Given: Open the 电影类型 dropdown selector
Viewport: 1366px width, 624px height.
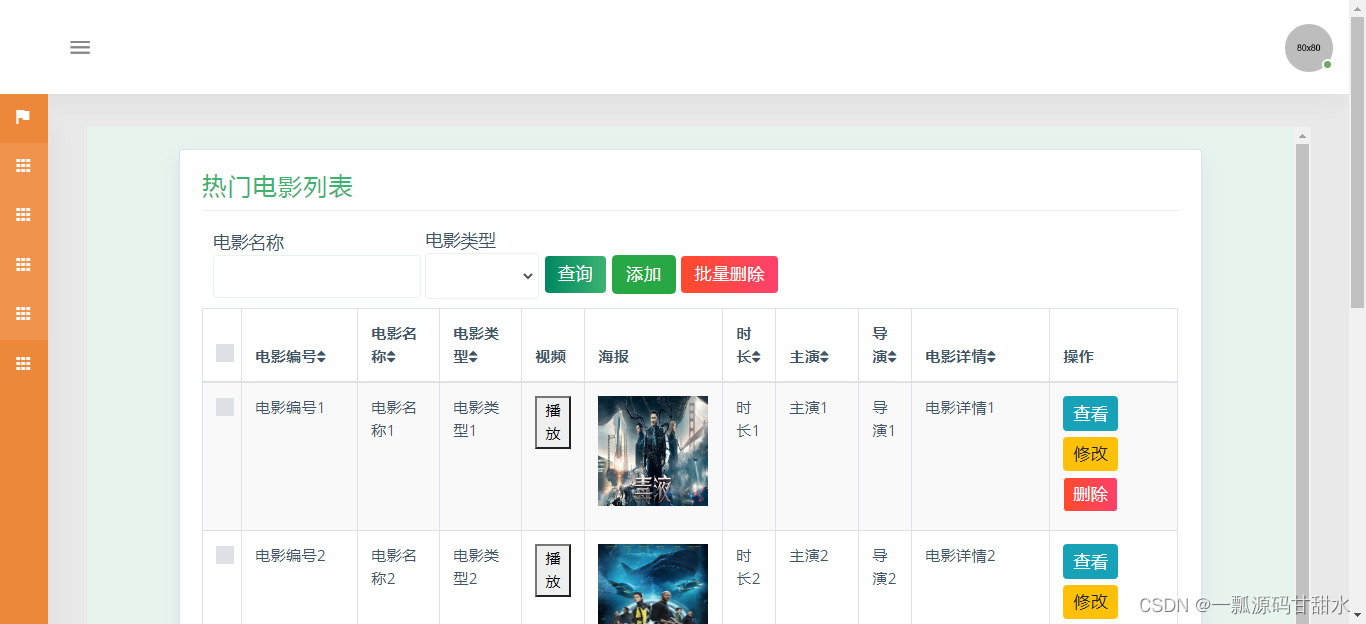Looking at the screenshot, I should pyautogui.click(x=482, y=276).
